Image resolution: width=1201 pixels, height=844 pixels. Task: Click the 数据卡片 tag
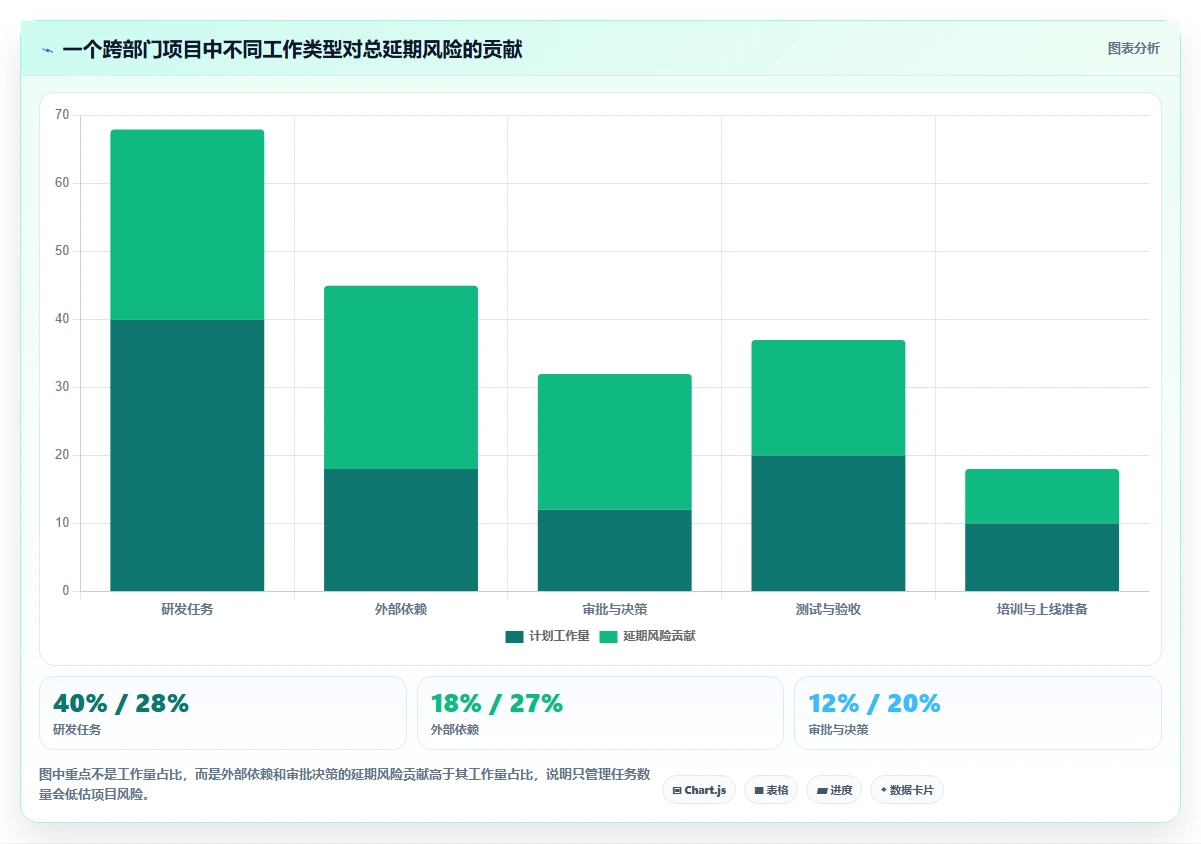(907, 790)
